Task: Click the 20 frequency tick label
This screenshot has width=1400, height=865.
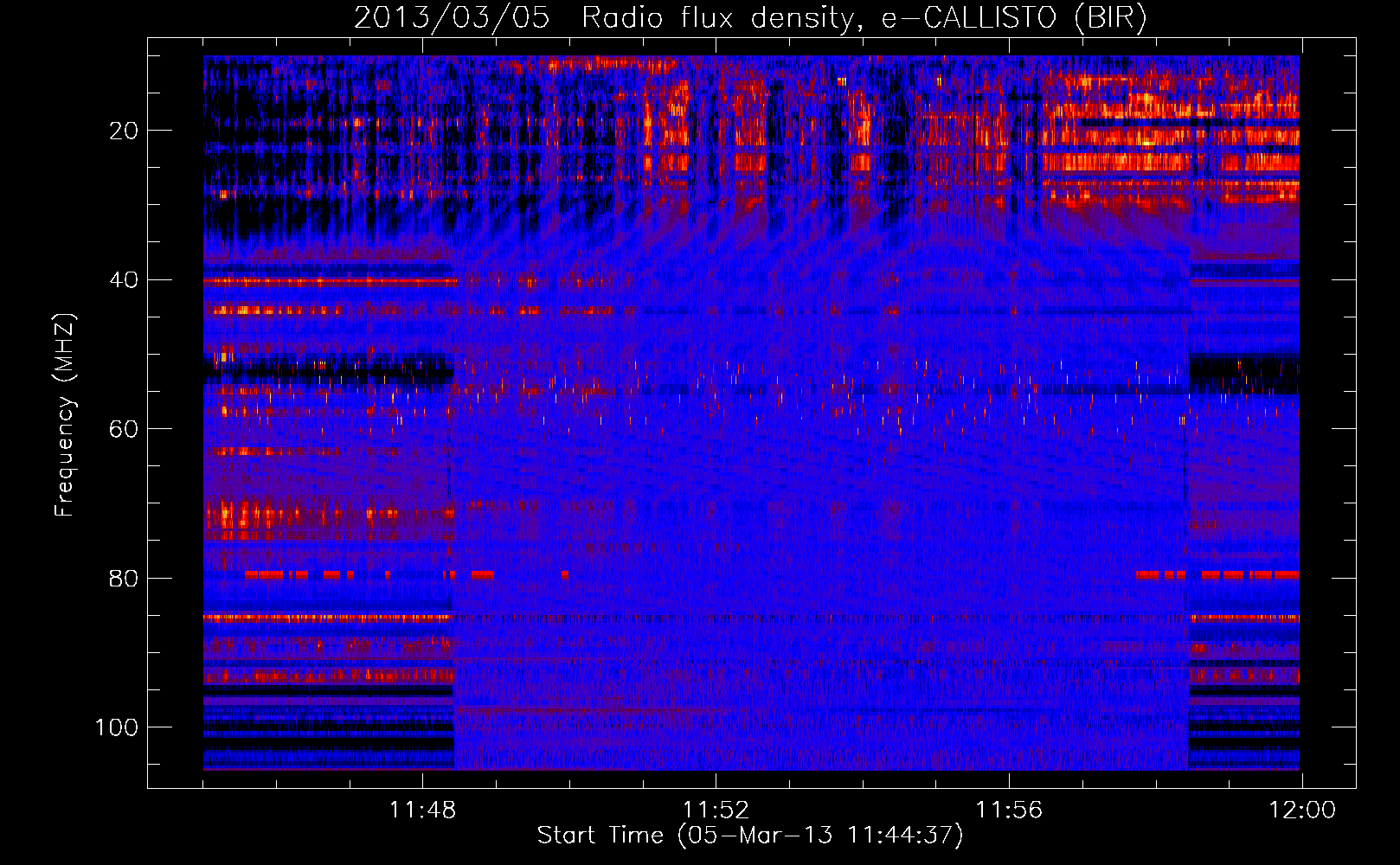Action: point(124,131)
